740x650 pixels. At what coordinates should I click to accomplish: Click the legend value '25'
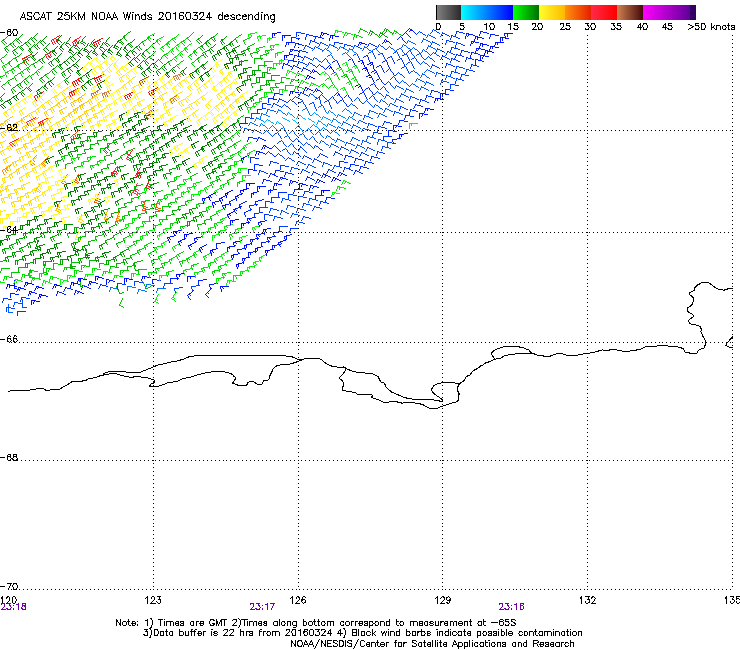tap(565, 27)
